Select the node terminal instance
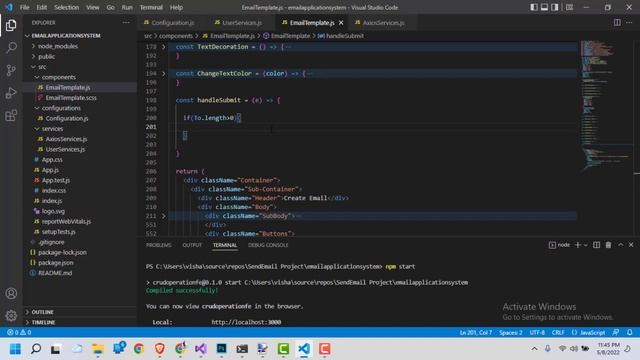Screen dimensions: 640x360 pyautogui.click(x=559, y=245)
